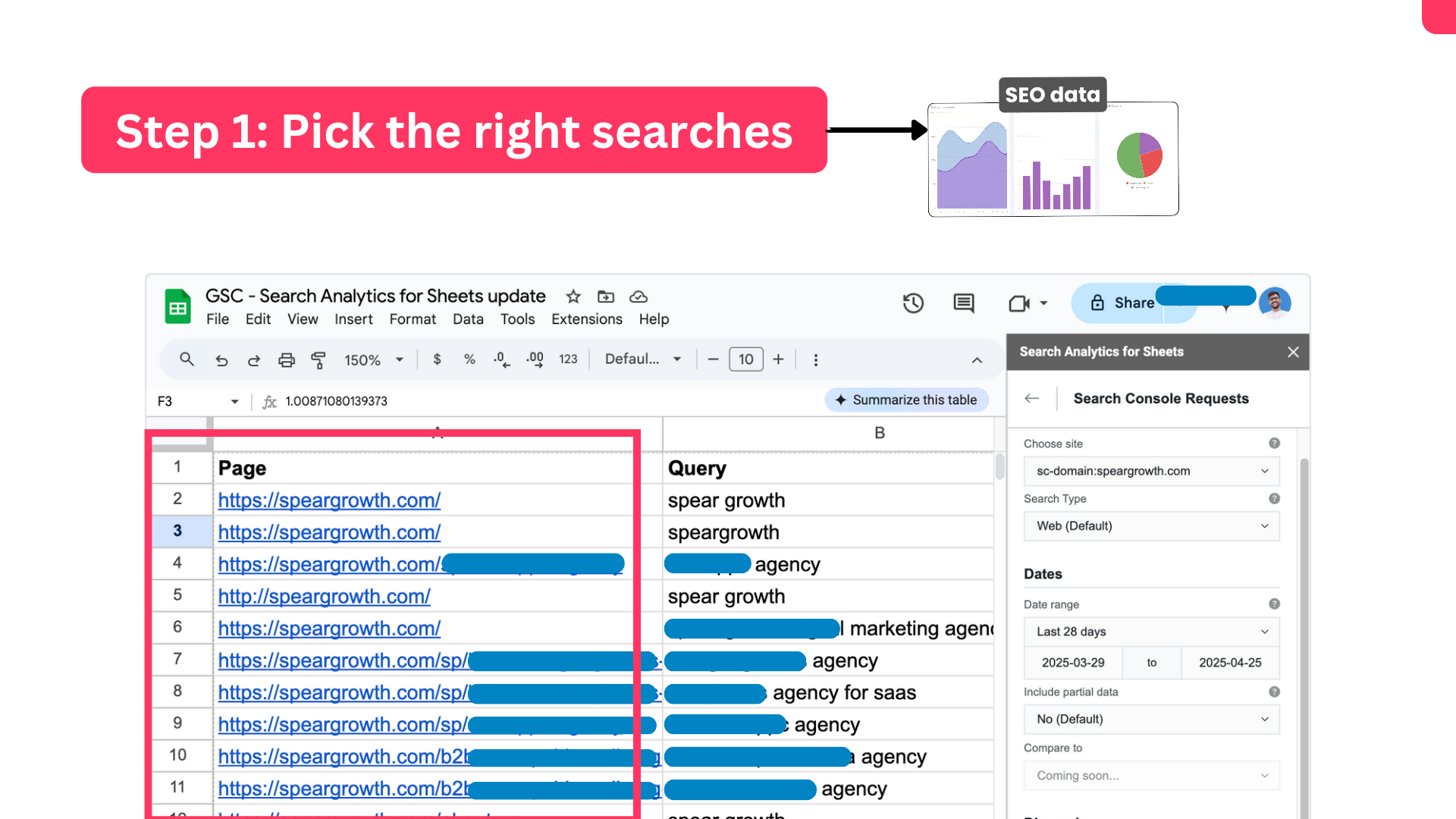Open version history clock icon
The width and height of the screenshot is (1456, 819).
(913, 303)
